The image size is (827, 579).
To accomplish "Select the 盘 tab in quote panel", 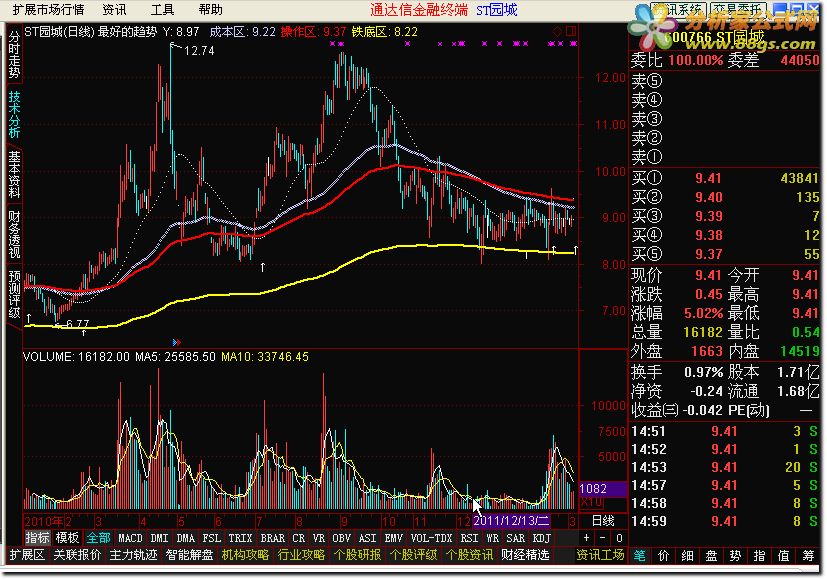I will [x=711, y=555].
